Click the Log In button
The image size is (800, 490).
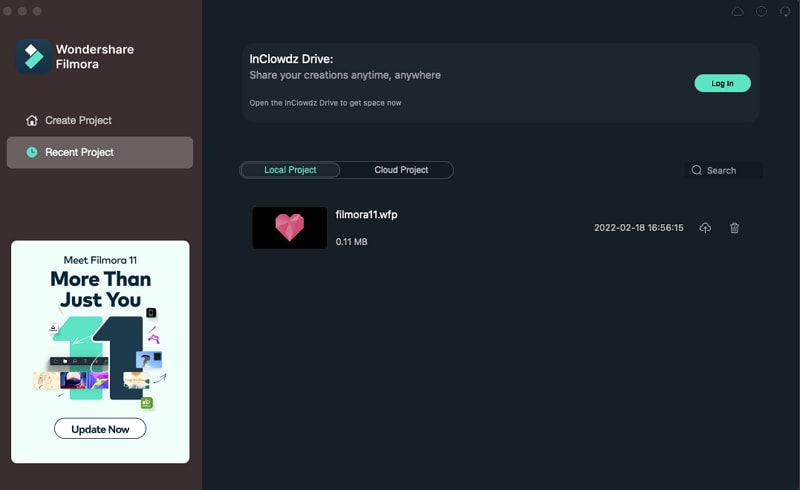[x=722, y=83]
